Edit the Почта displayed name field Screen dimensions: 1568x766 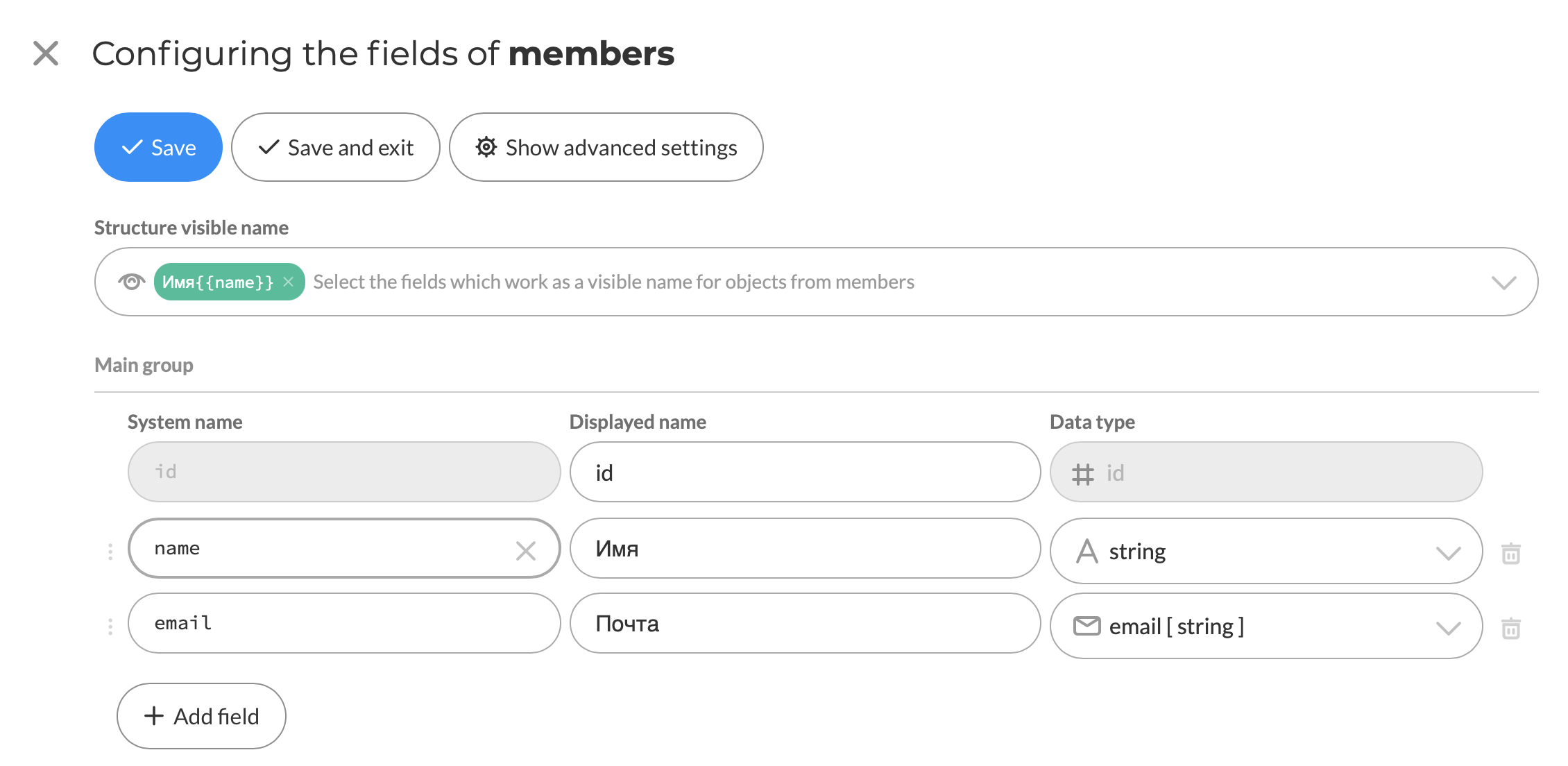coord(805,623)
